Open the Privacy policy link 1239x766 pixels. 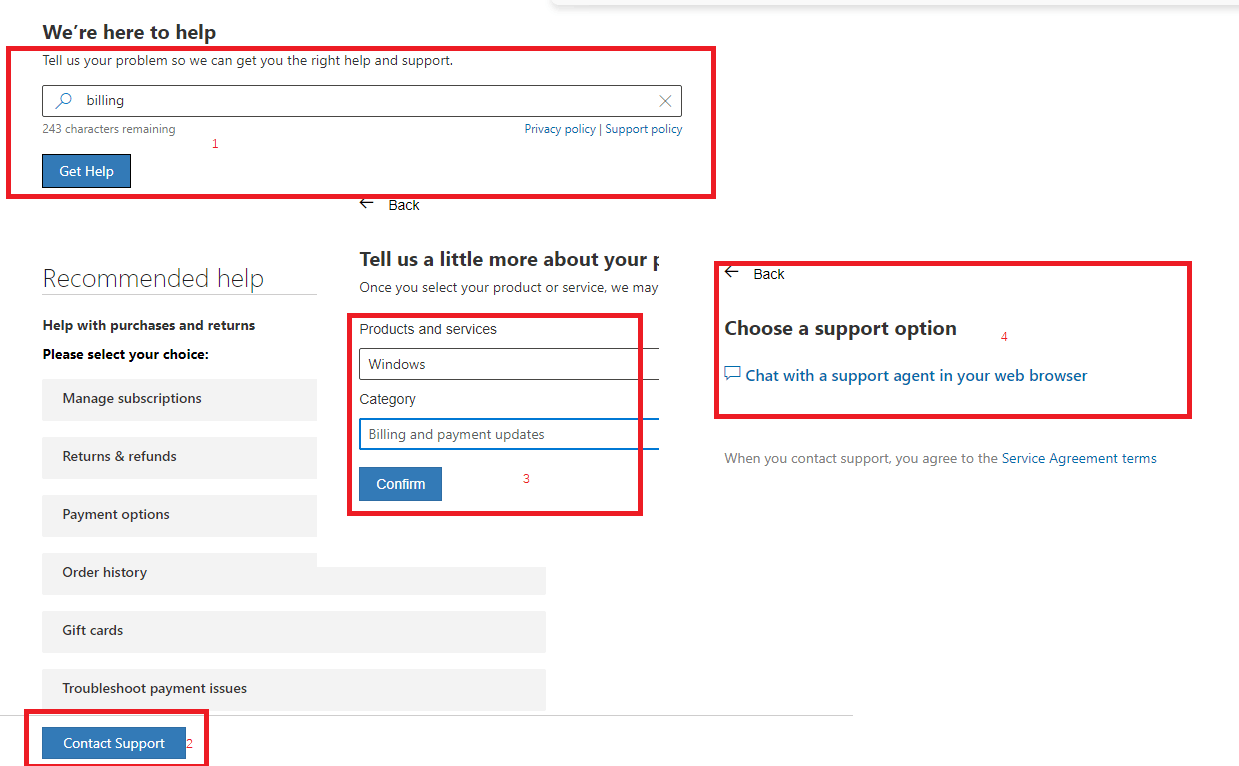pyautogui.click(x=559, y=129)
